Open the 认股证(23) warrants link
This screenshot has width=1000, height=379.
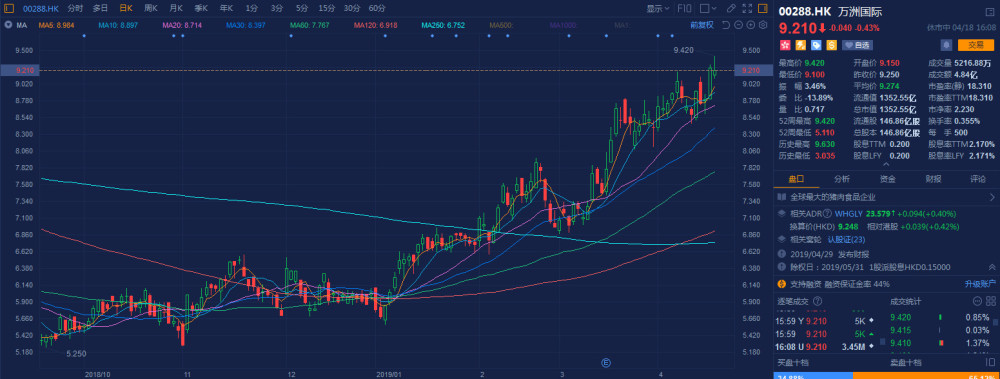pos(846,239)
